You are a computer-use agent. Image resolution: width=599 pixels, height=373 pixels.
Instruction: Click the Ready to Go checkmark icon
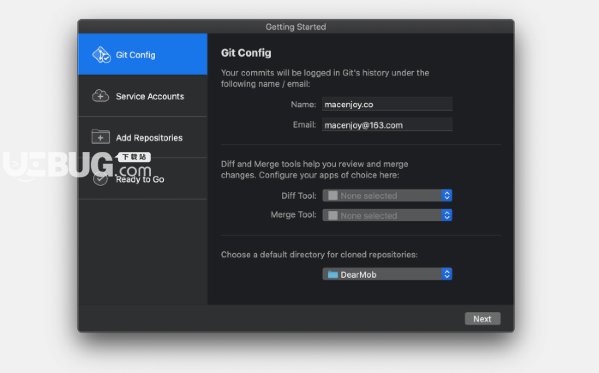(100, 178)
